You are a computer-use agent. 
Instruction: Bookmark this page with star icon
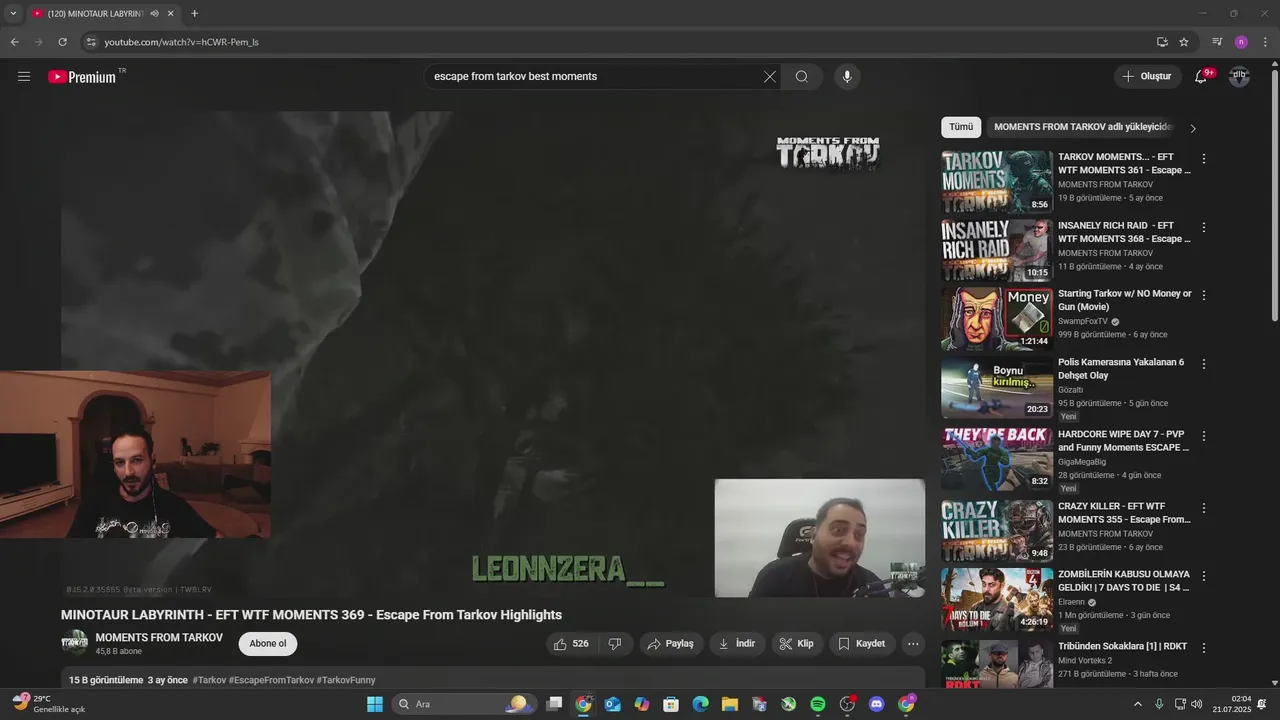pos(1184,42)
